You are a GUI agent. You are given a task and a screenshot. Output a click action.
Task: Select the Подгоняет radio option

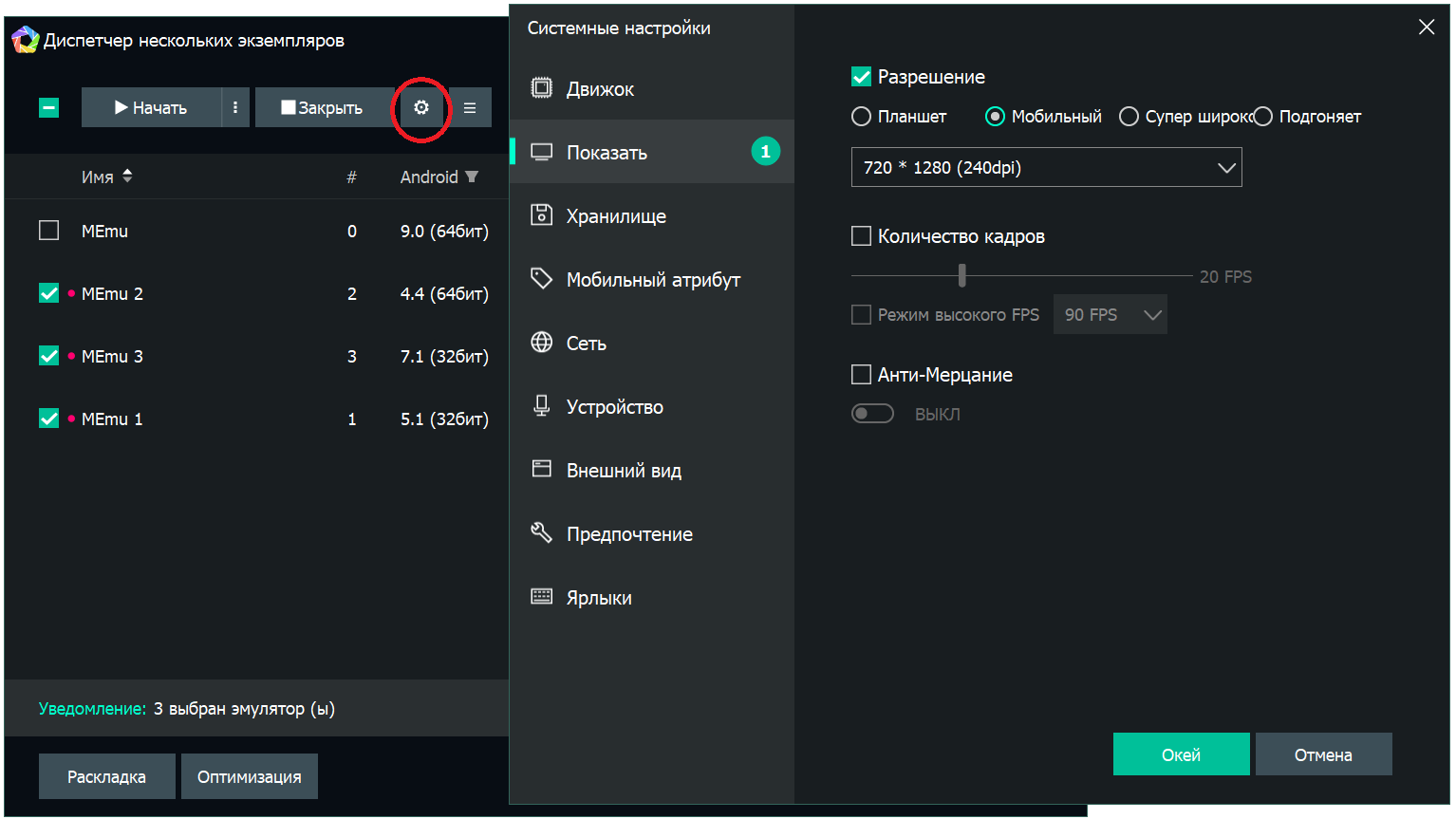coord(1262,117)
